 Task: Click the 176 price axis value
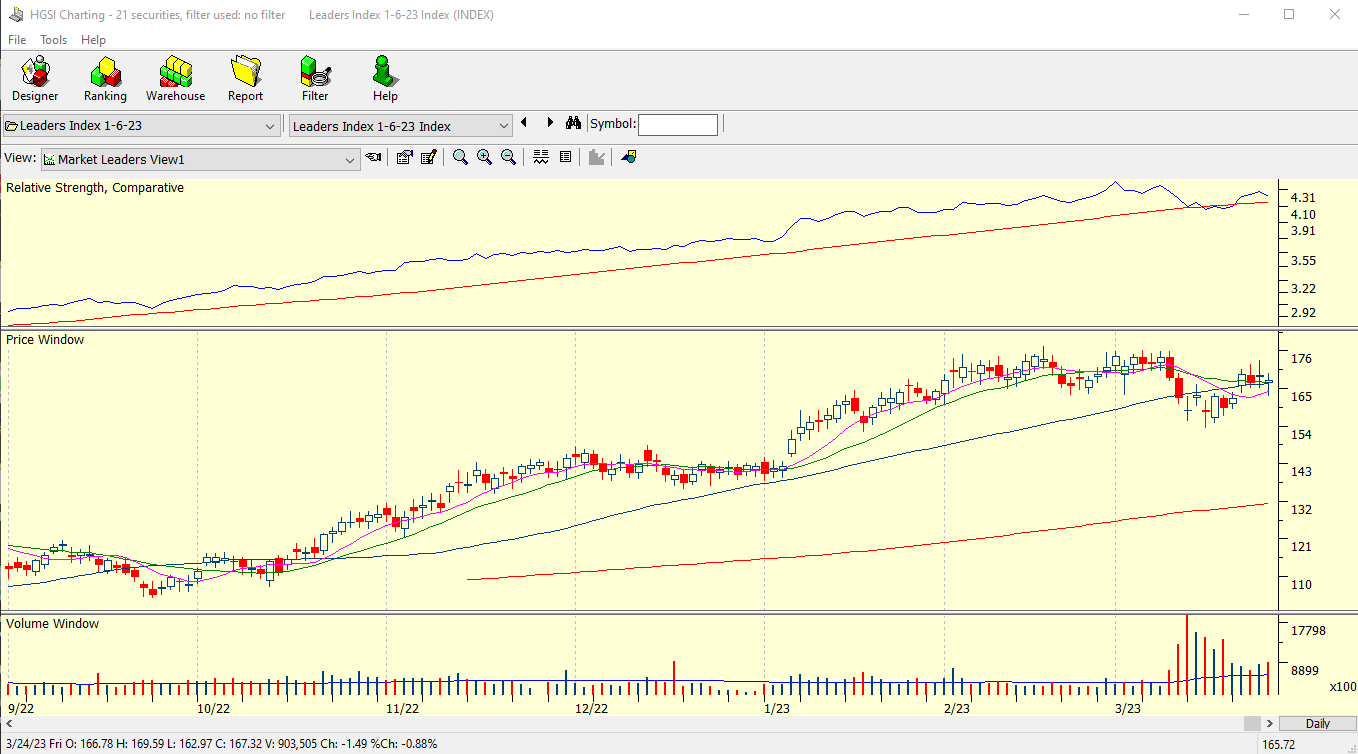pos(1301,359)
